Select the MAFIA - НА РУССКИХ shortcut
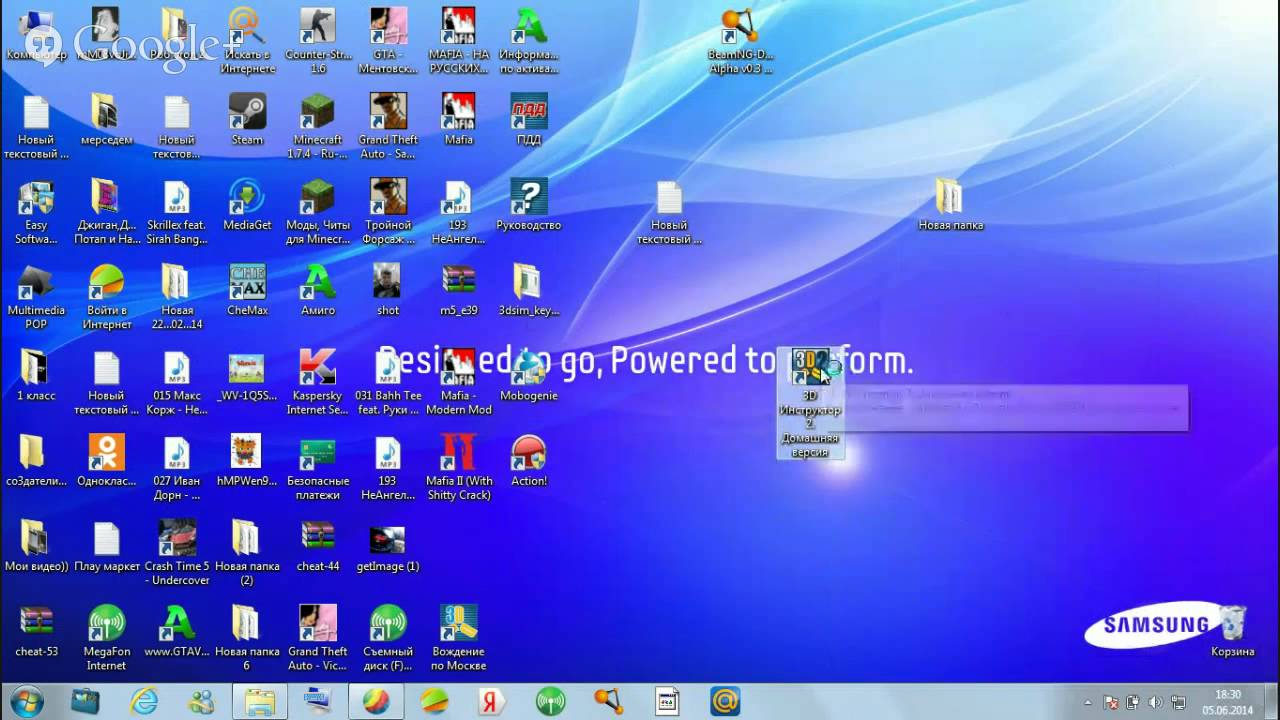 [x=459, y=41]
